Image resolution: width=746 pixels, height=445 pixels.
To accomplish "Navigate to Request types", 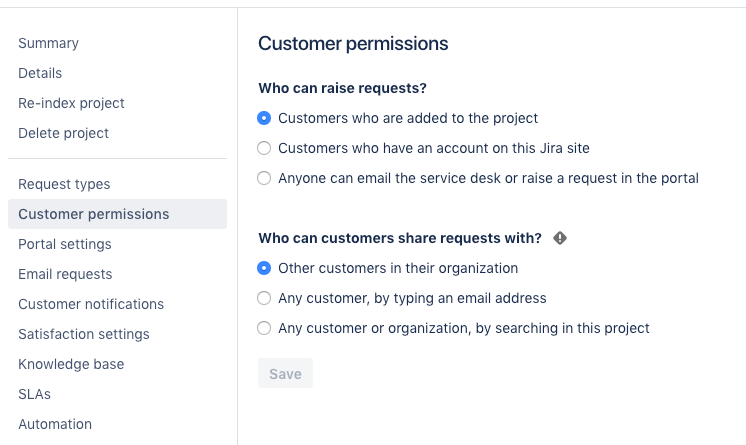I will click(x=64, y=184).
